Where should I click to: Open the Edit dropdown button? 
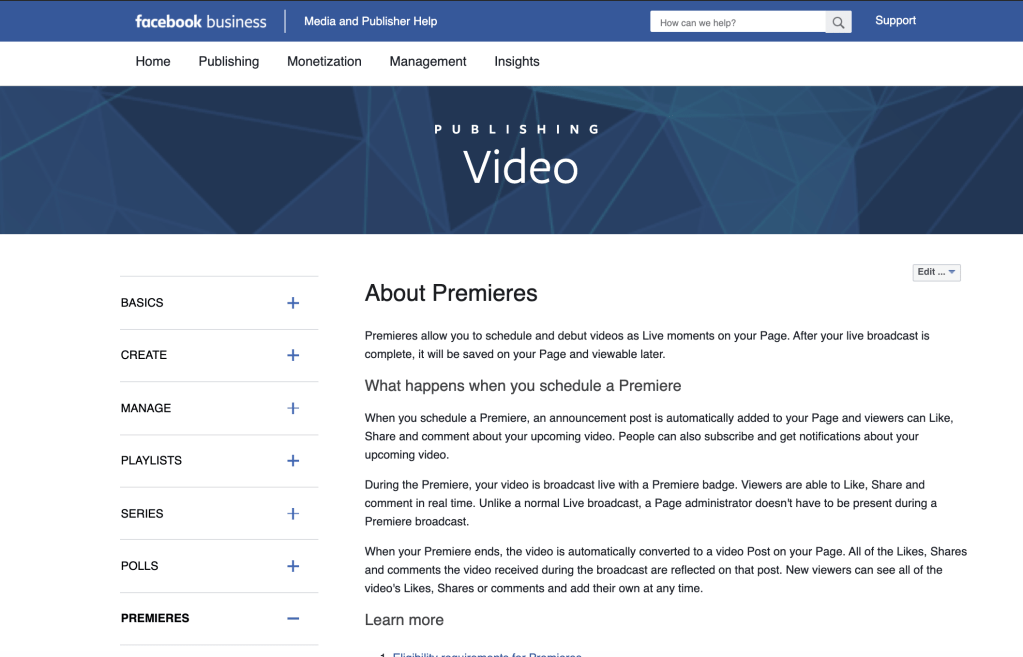pyautogui.click(x=936, y=272)
